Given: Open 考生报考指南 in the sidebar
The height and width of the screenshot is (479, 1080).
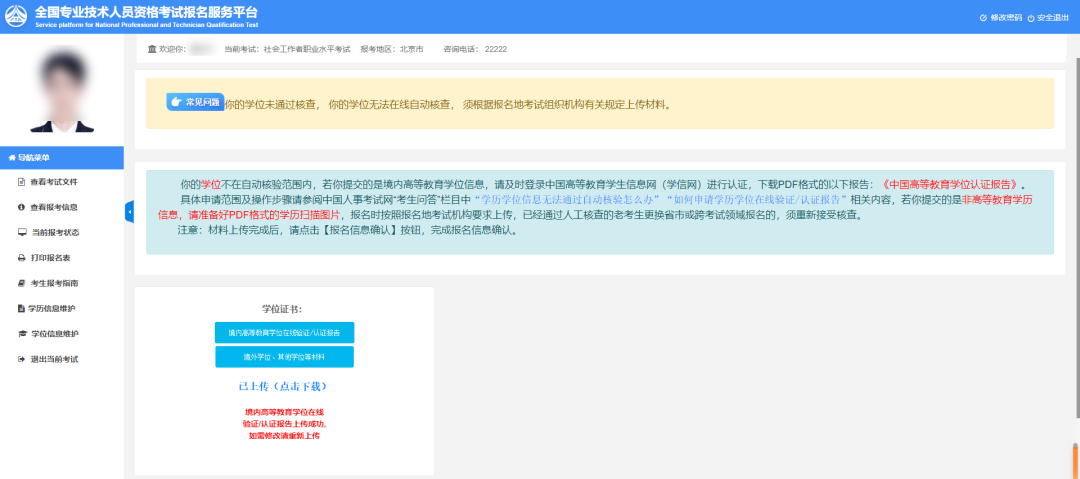Looking at the screenshot, I should (x=61, y=283).
